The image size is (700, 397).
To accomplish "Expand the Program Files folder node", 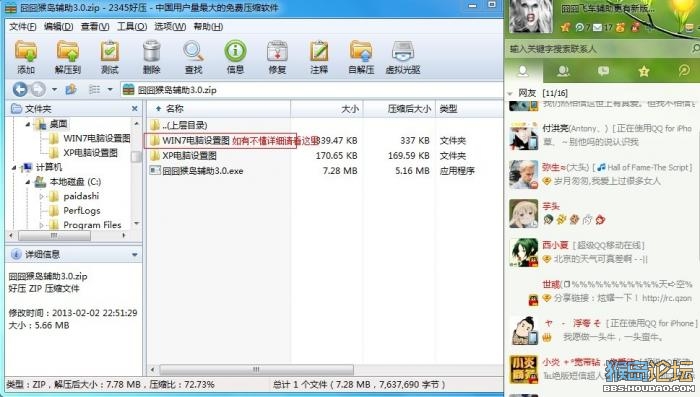I will pos(42,225).
